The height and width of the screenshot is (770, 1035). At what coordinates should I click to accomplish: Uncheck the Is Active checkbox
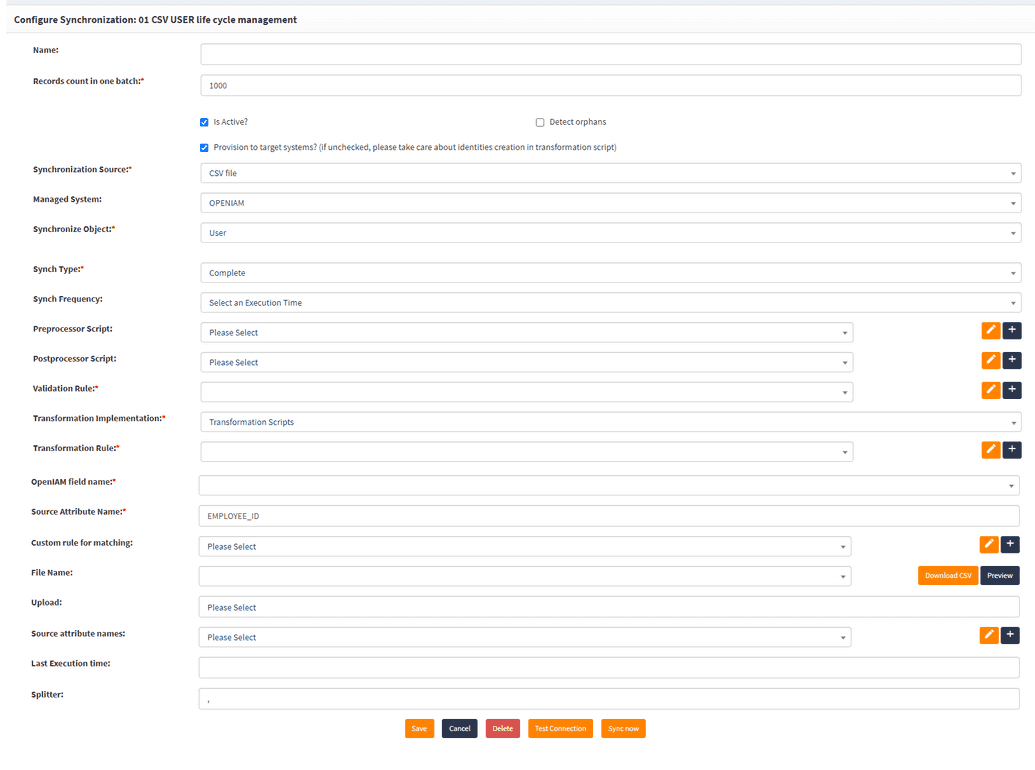click(204, 121)
